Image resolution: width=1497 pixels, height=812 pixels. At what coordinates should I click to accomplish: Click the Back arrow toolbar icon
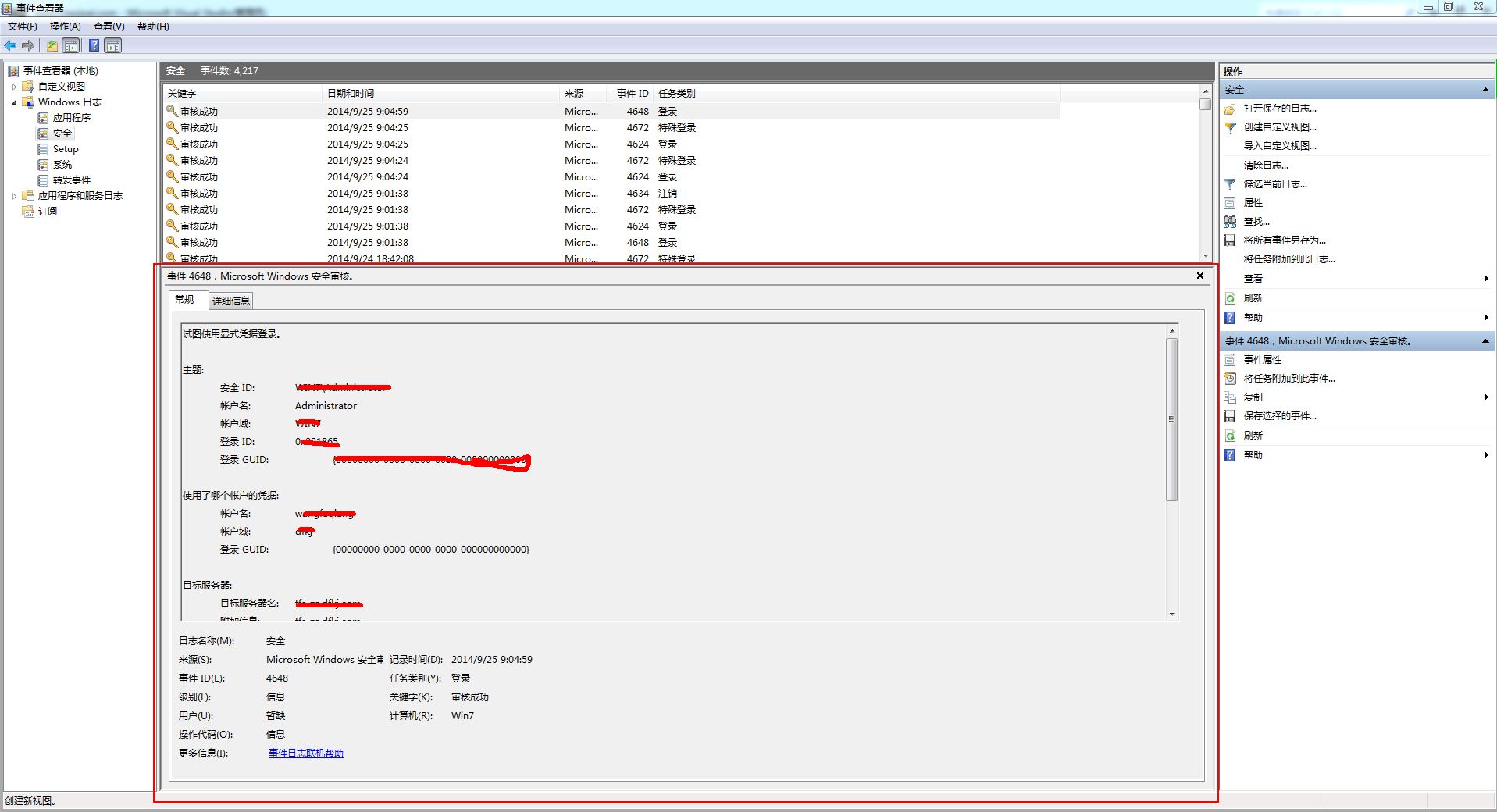tap(10, 45)
